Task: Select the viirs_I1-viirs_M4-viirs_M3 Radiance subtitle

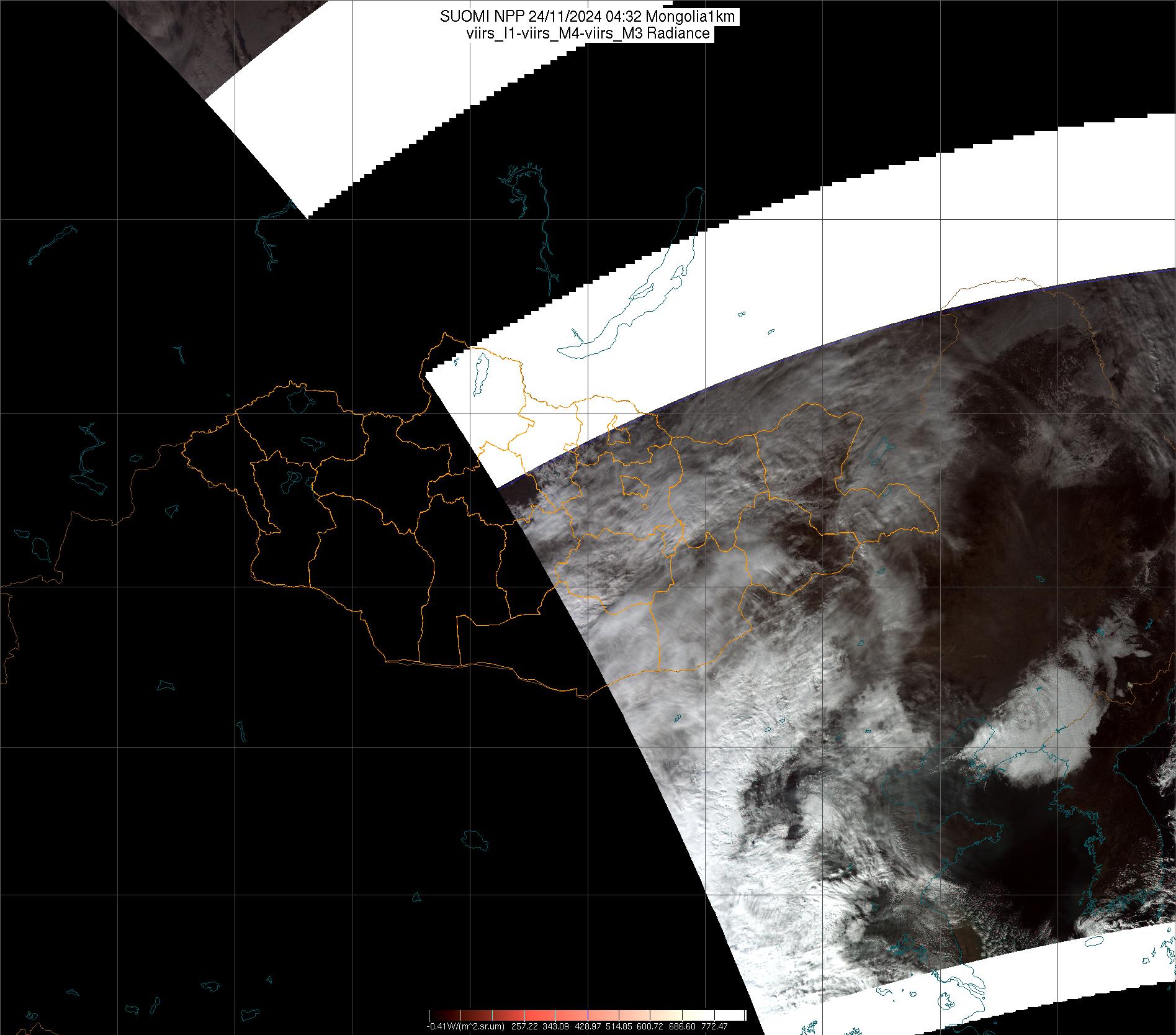Action: tap(587, 34)
